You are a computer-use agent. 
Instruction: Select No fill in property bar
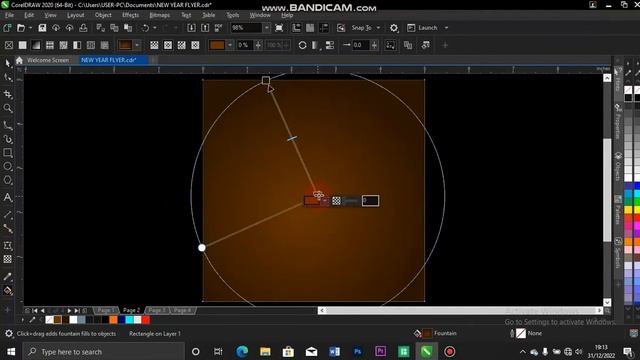[x=9, y=45]
